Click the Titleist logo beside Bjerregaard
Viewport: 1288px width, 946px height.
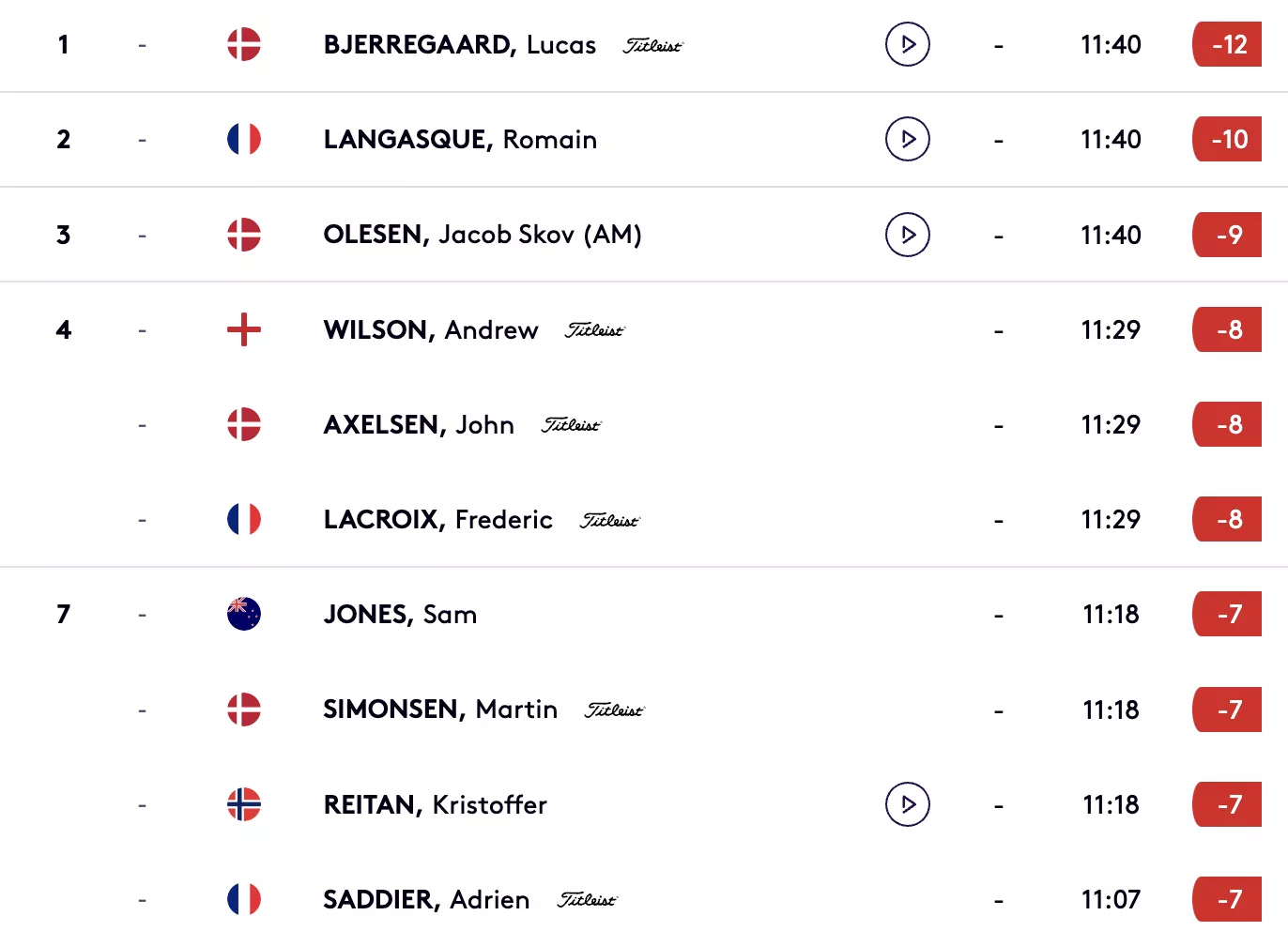click(x=652, y=45)
